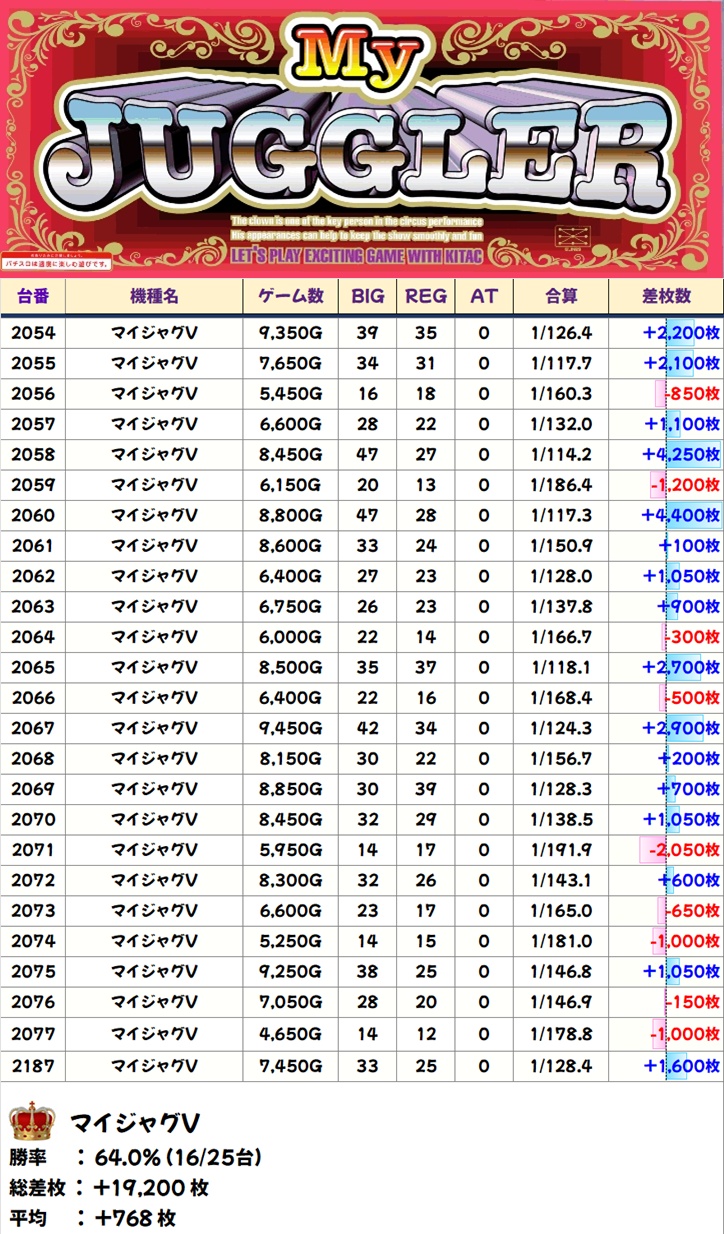Click the 台番 column header
The image size is (724, 1234).
coord(33,297)
